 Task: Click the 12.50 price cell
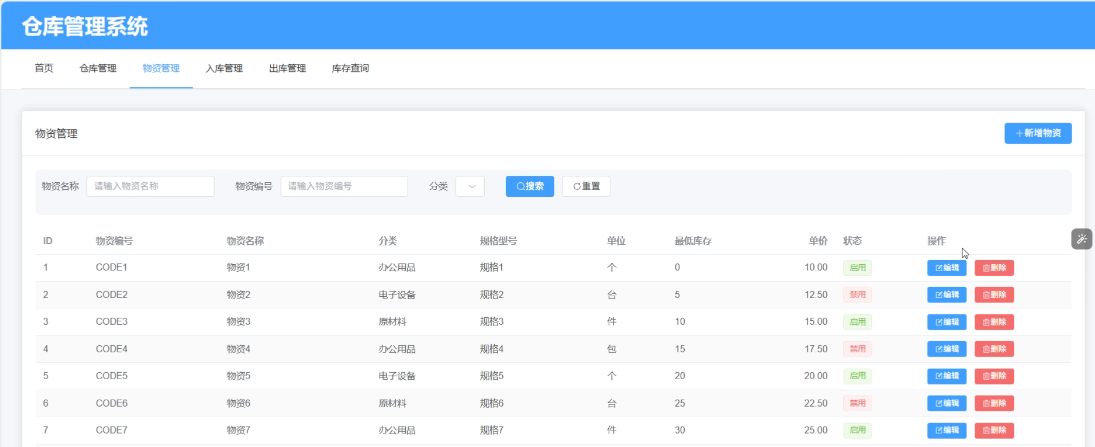pyautogui.click(x=816, y=295)
